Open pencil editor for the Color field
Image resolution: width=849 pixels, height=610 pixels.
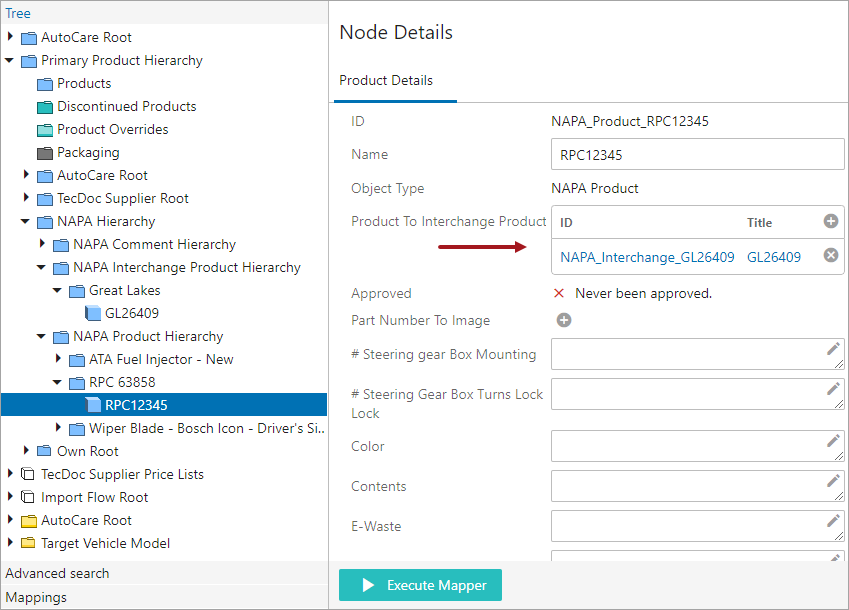pyautogui.click(x=833, y=441)
